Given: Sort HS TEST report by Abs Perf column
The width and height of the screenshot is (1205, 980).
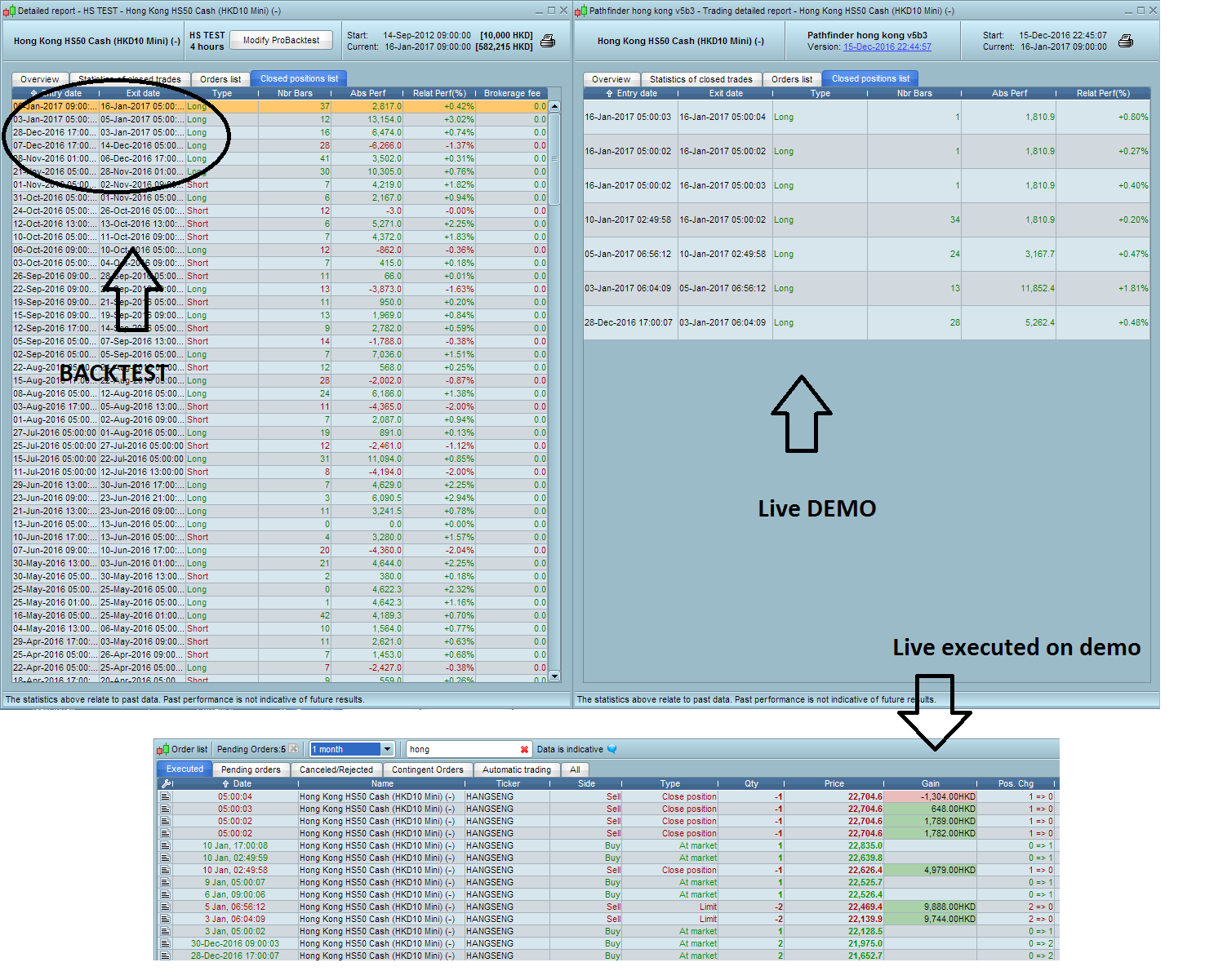Looking at the screenshot, I should point(367,93).
